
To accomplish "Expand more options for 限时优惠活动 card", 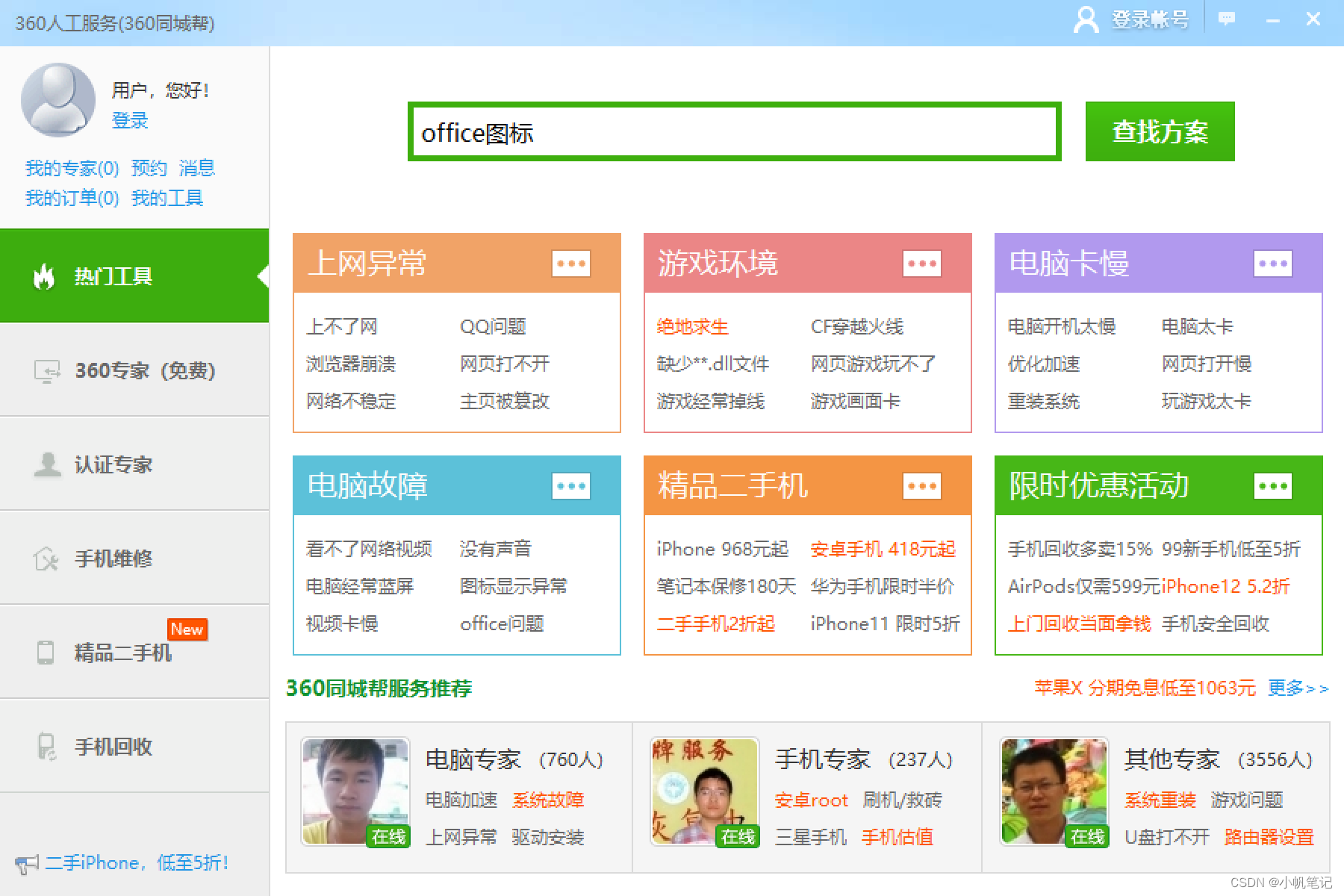I will pyautogui.click(x=1273, y=486).
